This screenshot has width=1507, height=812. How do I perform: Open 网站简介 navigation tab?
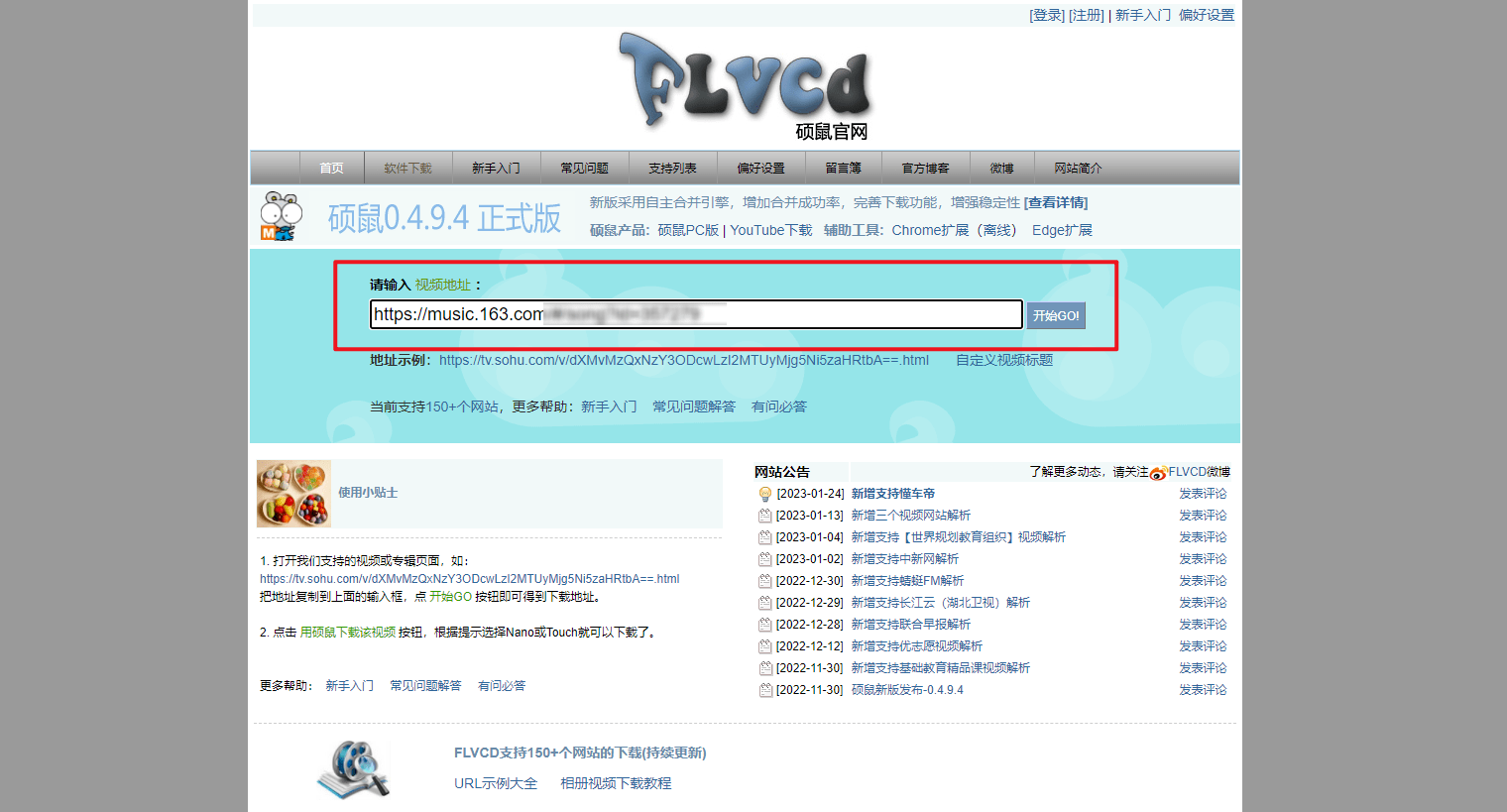1079,169
